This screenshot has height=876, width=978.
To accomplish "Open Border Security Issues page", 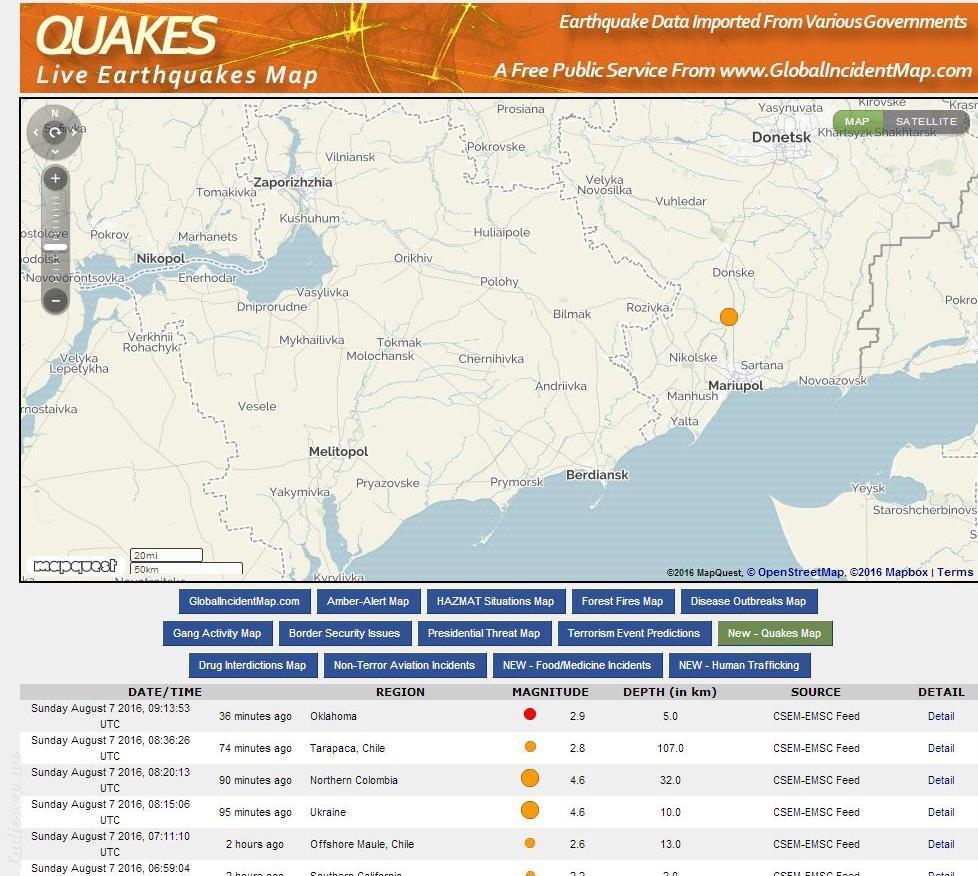I will tap(344, 633).
